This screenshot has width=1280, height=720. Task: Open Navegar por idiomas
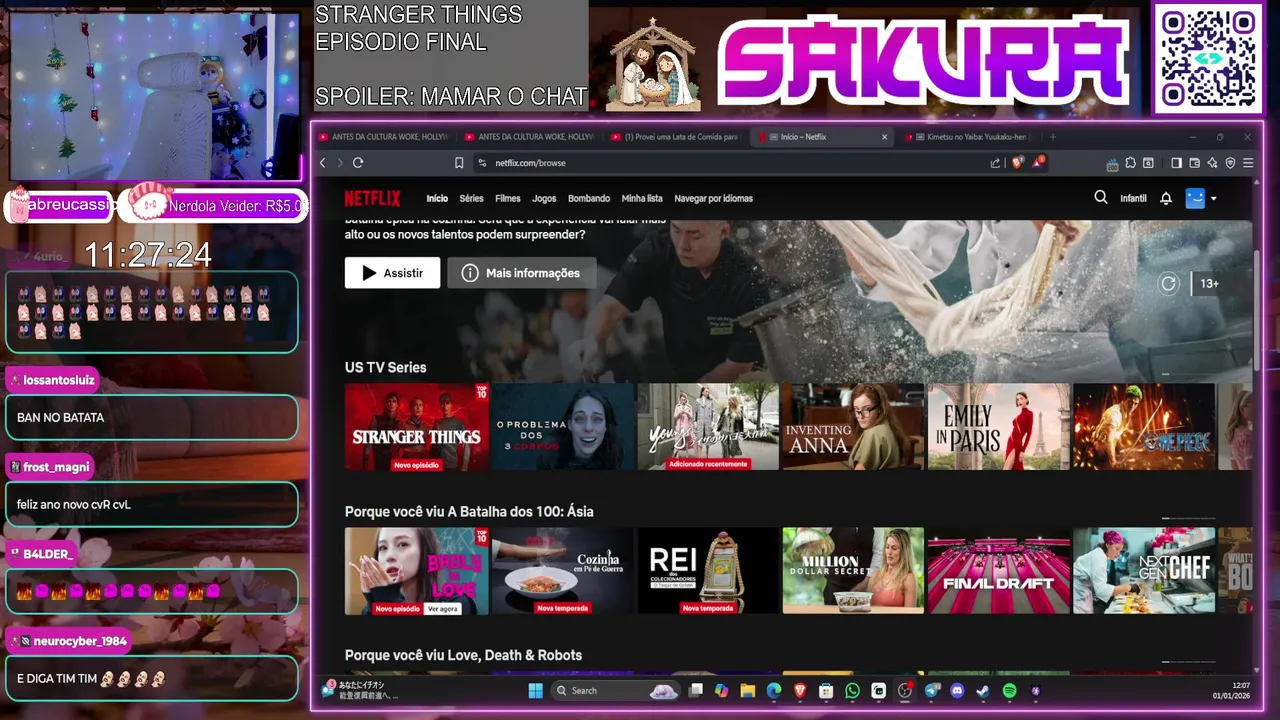pyautogui.click(x=714, y=198)
